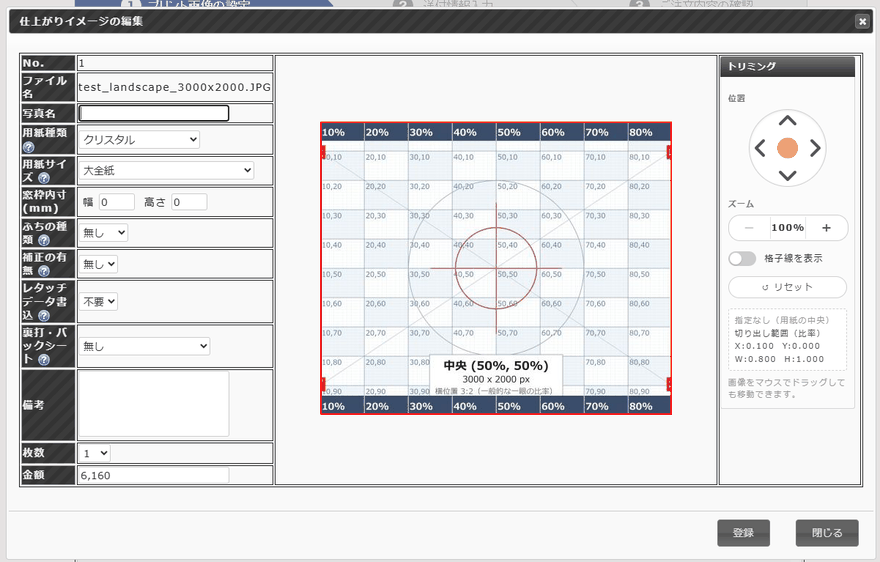Screen dimensions: 880x562
Task: Open help icon next to 補正の有無
Action: [44, 271]
